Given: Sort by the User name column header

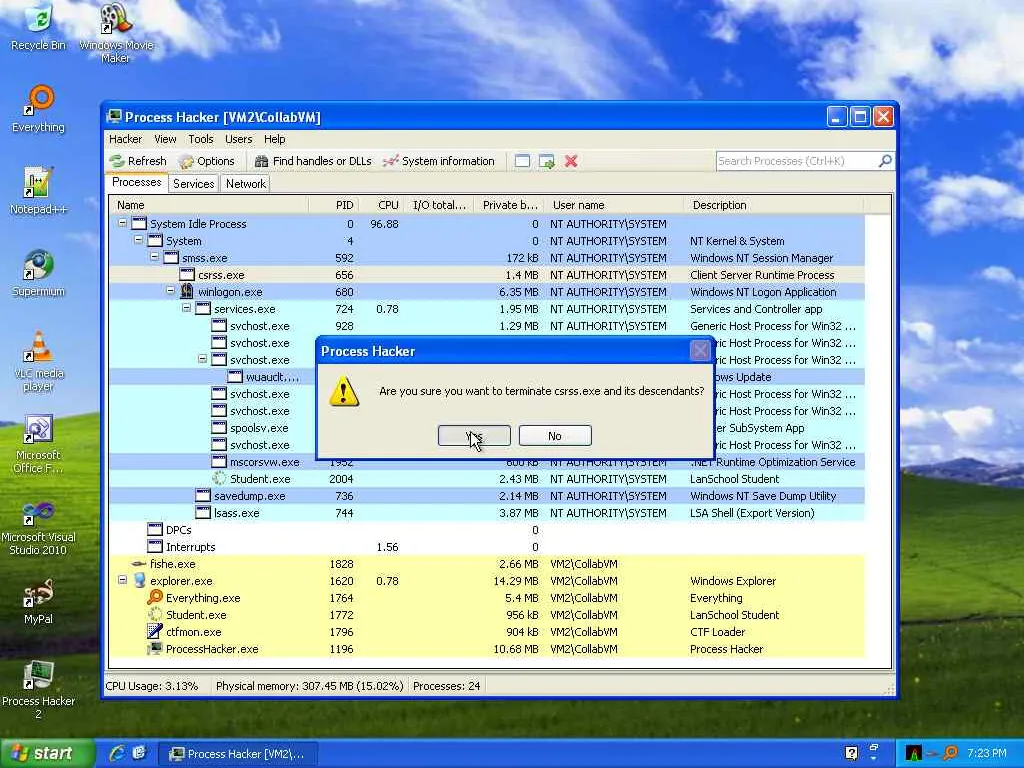Looking at the screenshot, I should pos(614,205).
